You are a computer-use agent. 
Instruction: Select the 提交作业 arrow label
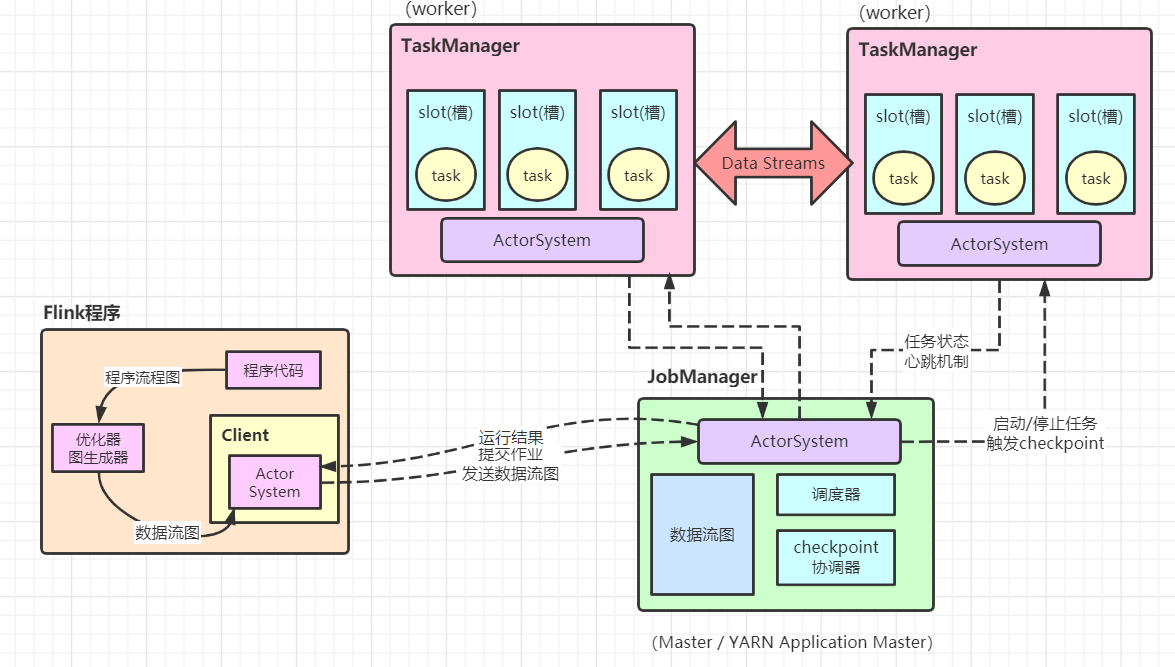tap(510, 455)
